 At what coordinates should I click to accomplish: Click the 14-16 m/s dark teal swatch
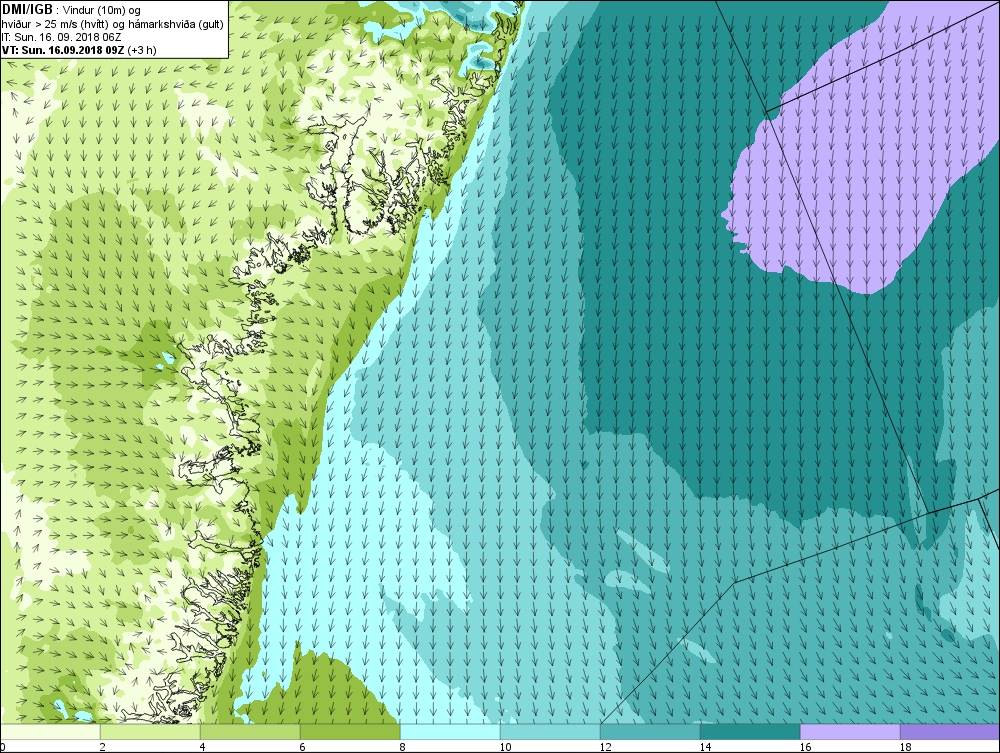click(x=750, y=732)
